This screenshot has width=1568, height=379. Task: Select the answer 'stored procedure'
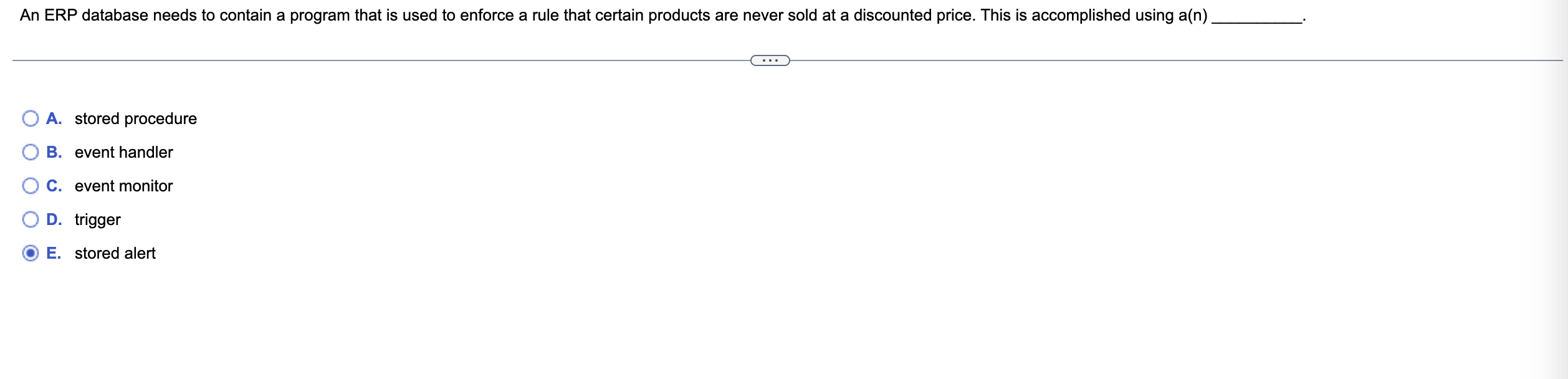(x=135, y=118)
